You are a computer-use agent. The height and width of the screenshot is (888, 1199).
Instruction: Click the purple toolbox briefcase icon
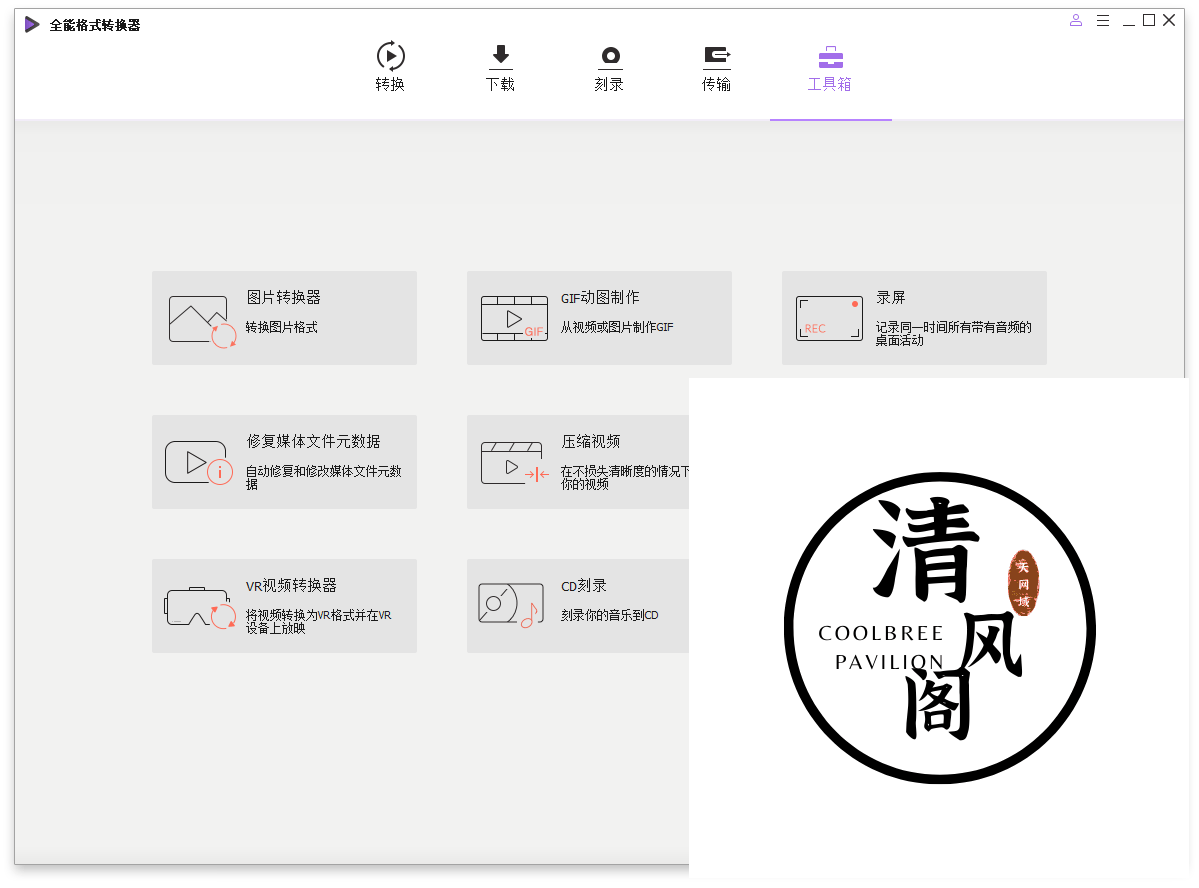click(830, 57)
